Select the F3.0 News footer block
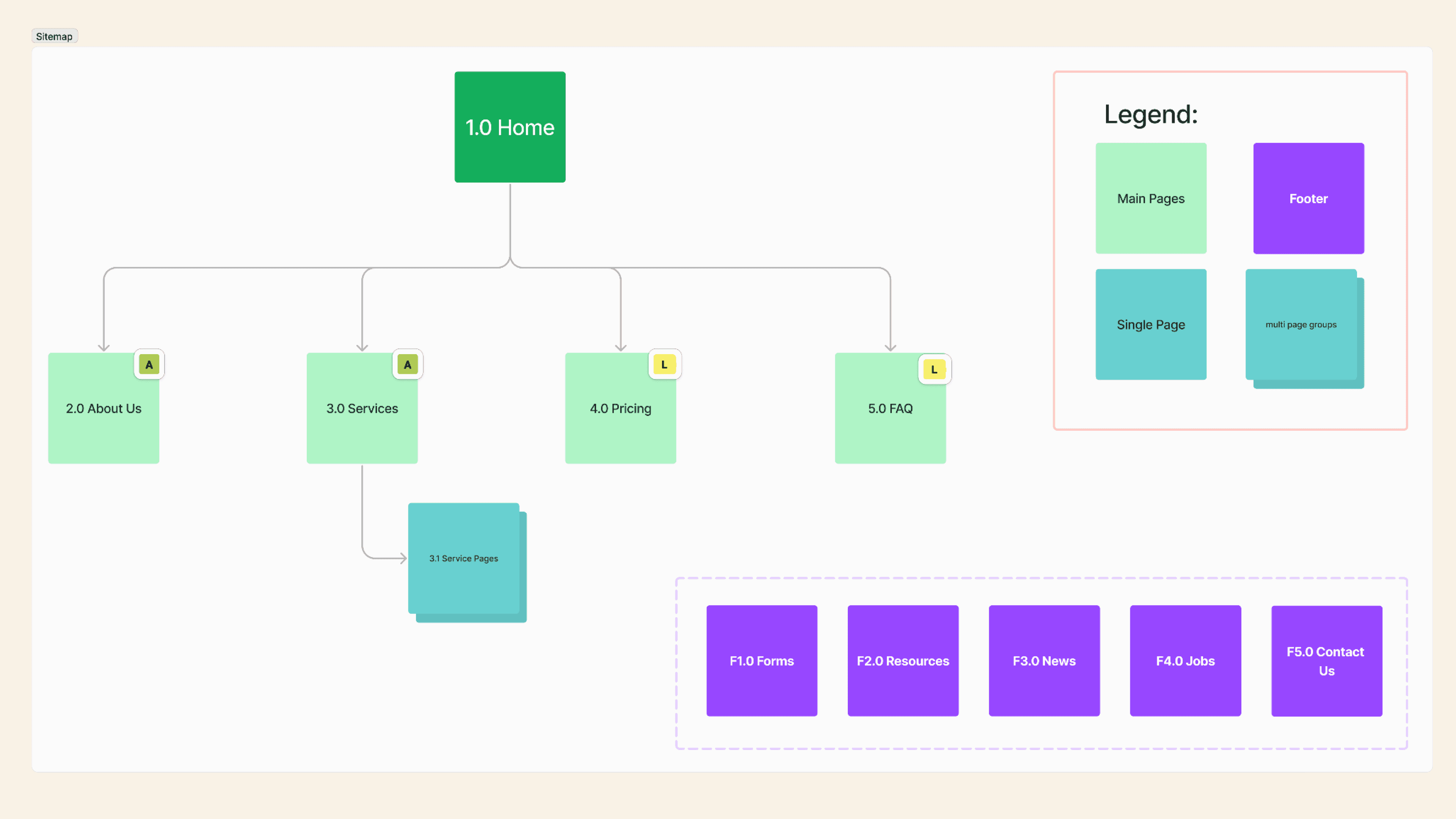Image resolution: width=1456 pixels, height=819 pixels. pyautogui.click(x=1044, y=661)
